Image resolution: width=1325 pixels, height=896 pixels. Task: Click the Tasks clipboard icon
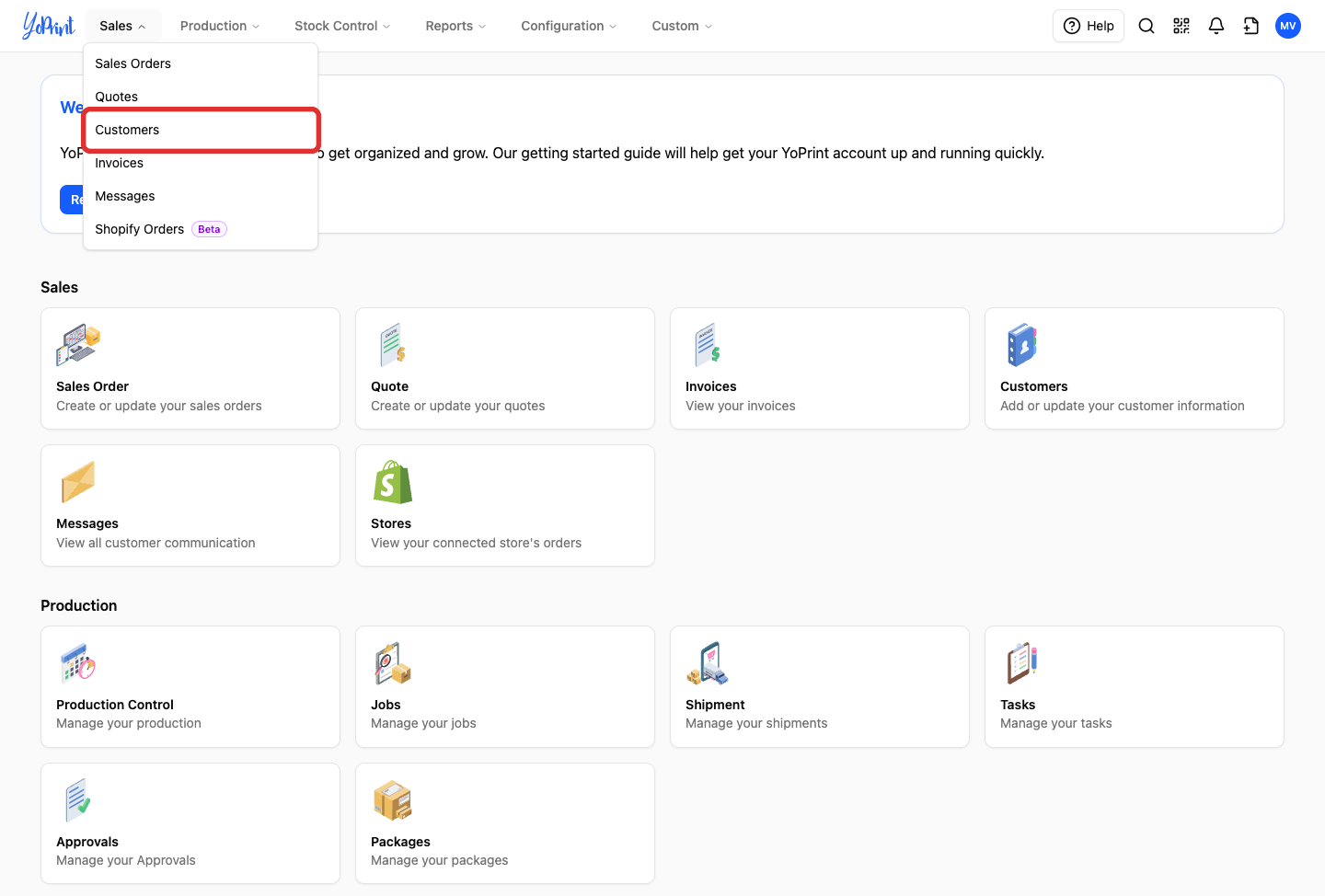[x=1022, y=663]
